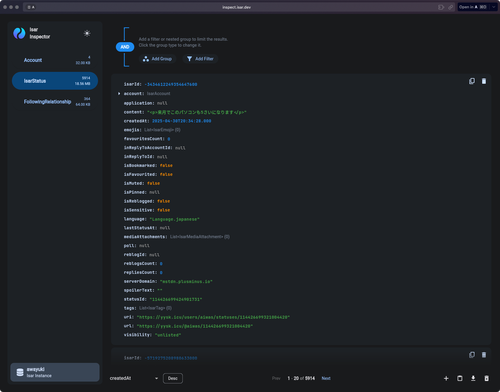Image resolution: width=500 pixels, height=392 pixels.
Task: Click the browser address bar inspect.isar.dev
Action: click(x=237, y=7)
